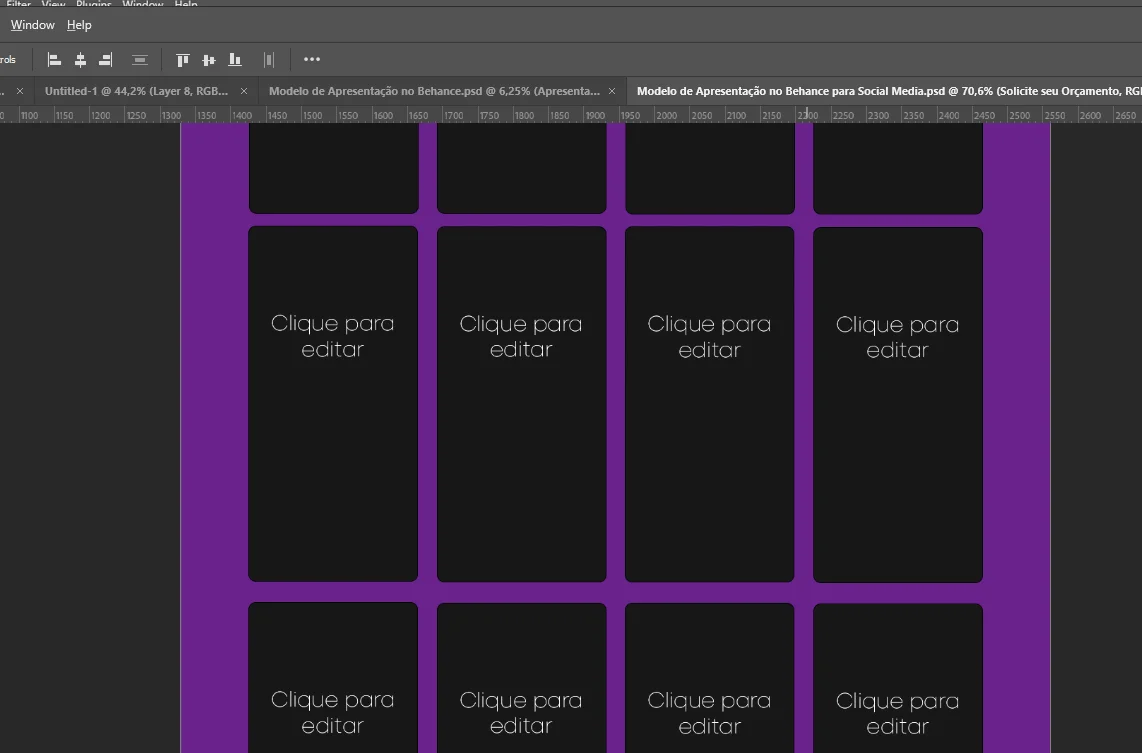The image size is (1142, 753).
Task: Click fourth-column 'Clique para editar' in full-height row
Action: tap(897, 337)
